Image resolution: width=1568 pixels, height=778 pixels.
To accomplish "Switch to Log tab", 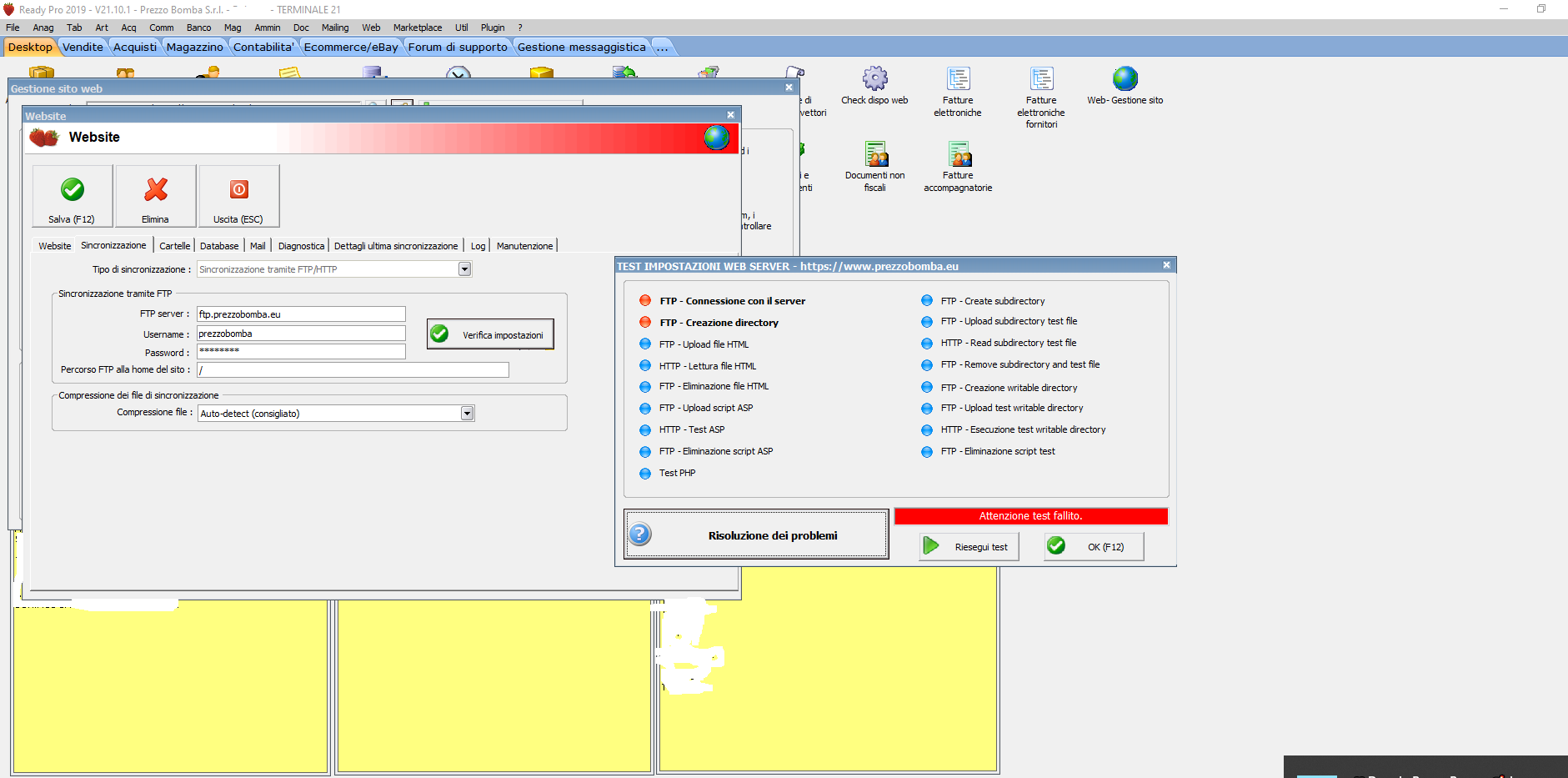I will (x=478, y=246).
